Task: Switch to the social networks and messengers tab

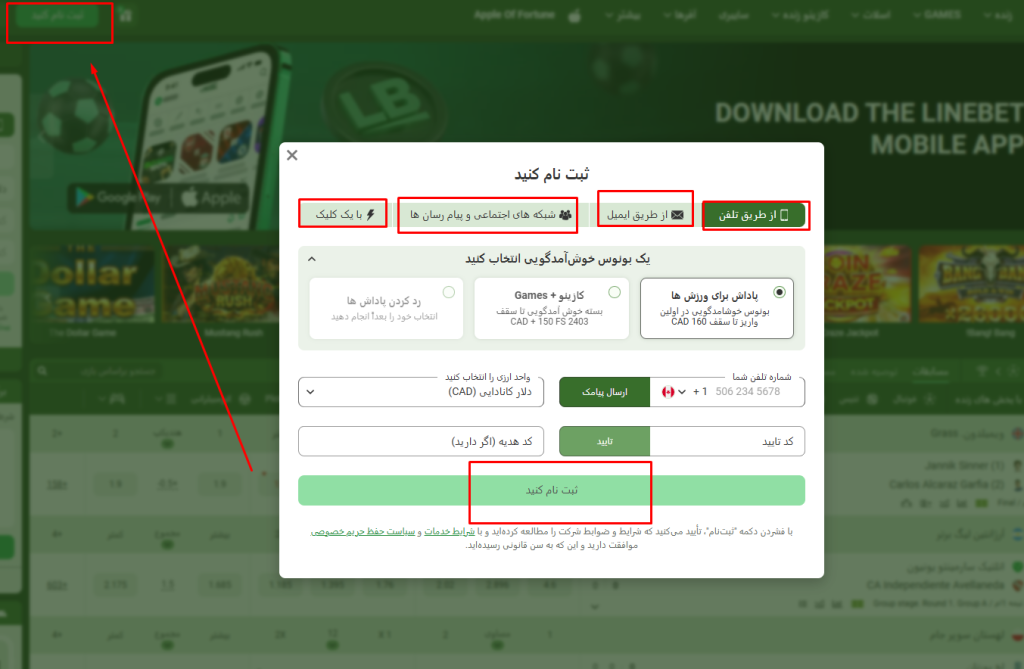Action: click(490, 214)
